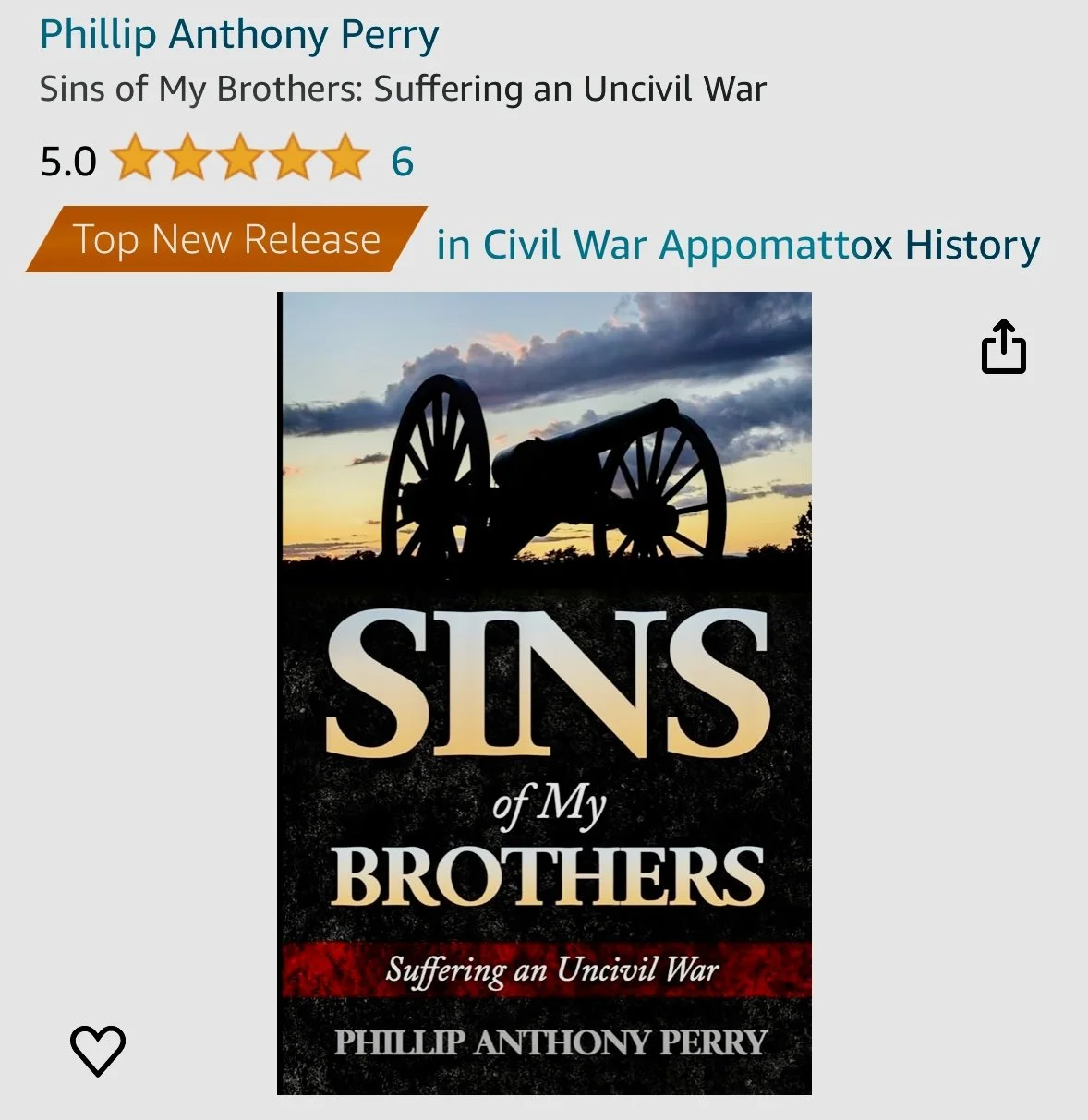Select the book title Sins of My Brothers
Viewport: 1088px width, 1120px height.
coord(403,89)
